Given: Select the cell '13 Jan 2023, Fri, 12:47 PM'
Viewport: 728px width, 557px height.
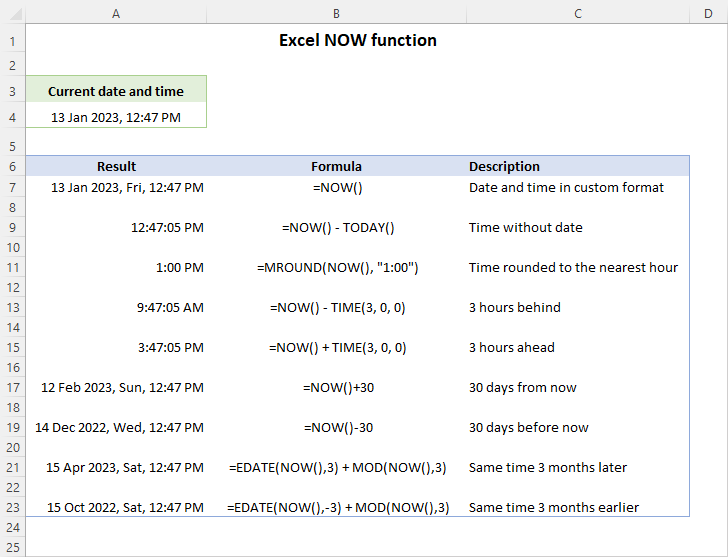Looking at the screenshot, I should tap(116, 188).
